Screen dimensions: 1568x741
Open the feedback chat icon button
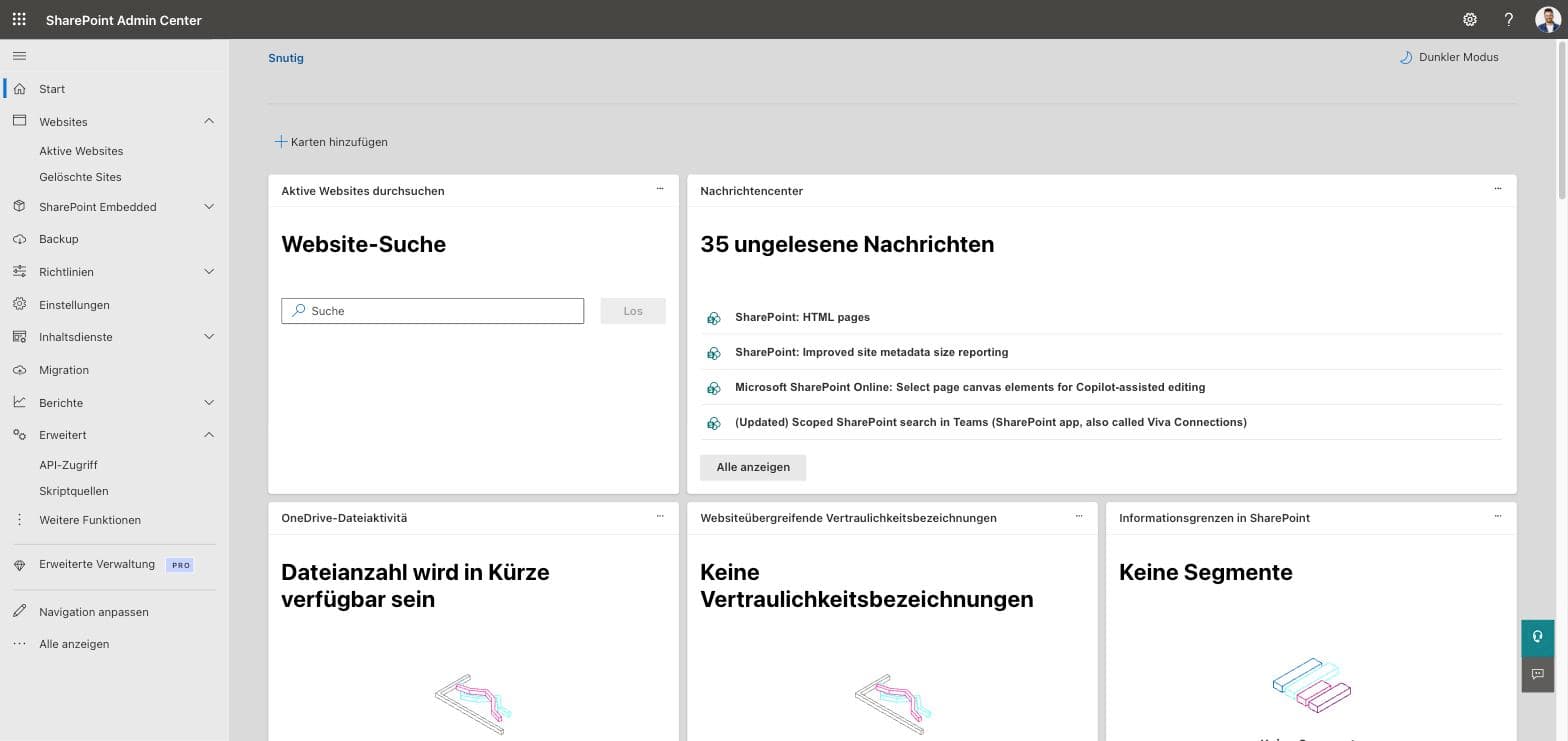coord(1538,674)
